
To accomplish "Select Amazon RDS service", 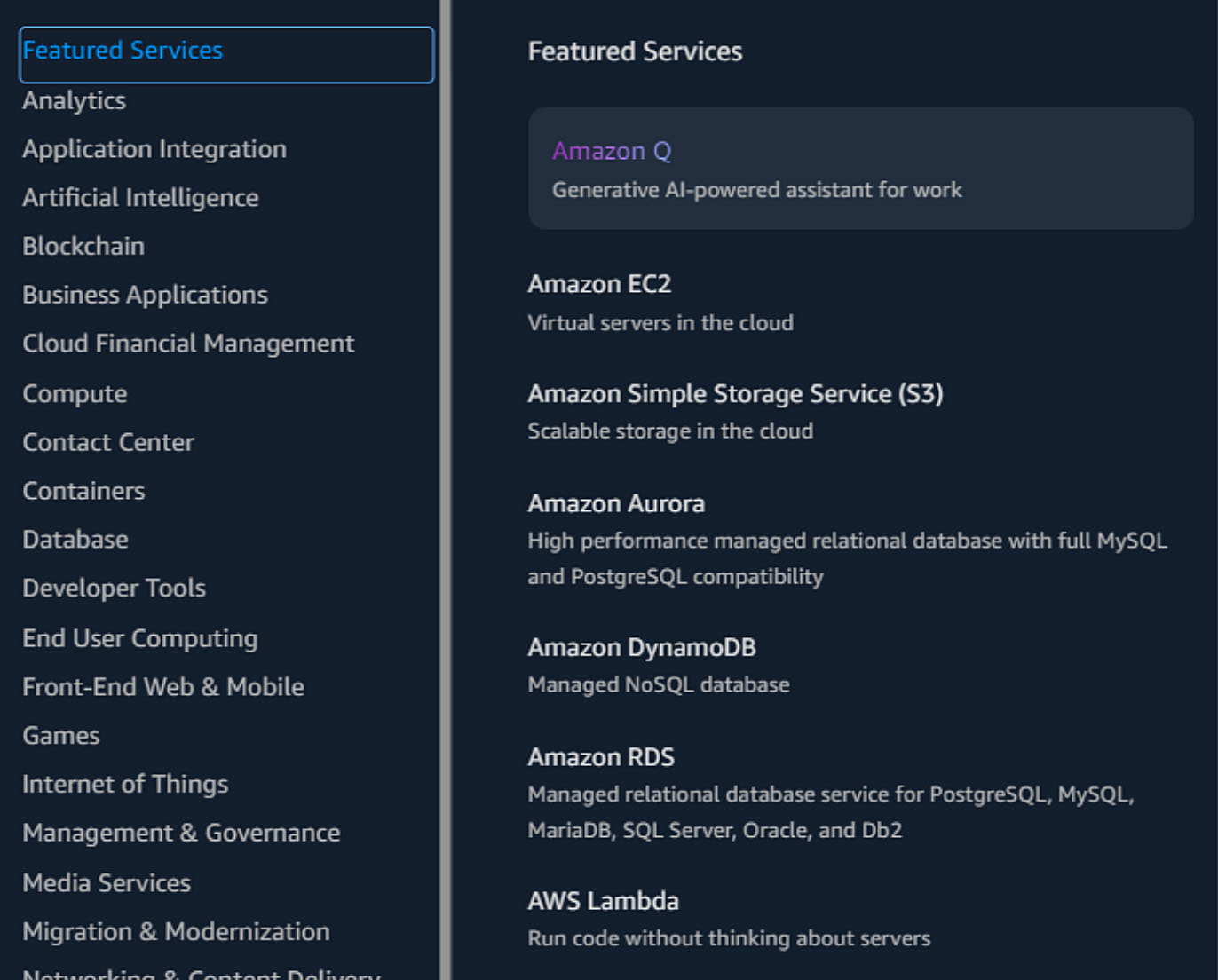I will tap(601, 757).
